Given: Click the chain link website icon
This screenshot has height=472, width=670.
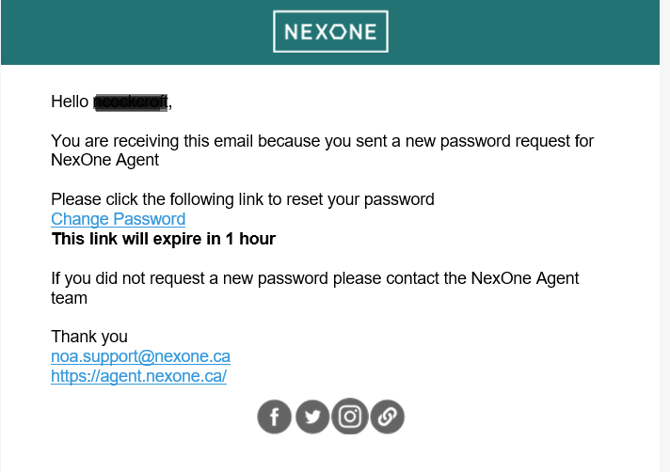Looking at the screenshot, I should coord(387,417).
